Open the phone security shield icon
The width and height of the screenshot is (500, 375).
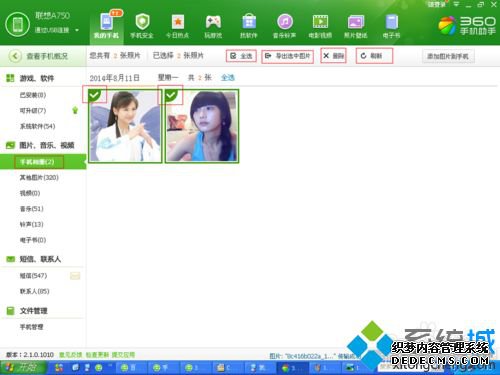point(142,22)
